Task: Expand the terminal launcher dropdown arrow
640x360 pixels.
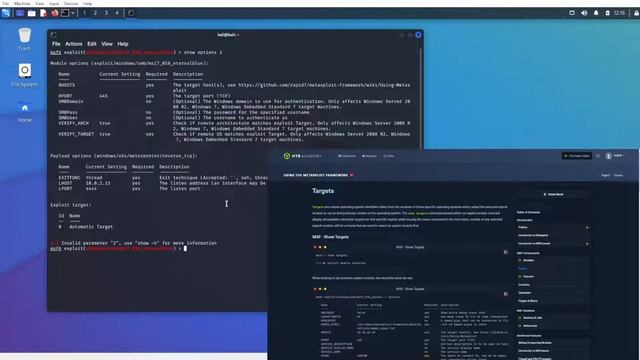Action: 73,13
